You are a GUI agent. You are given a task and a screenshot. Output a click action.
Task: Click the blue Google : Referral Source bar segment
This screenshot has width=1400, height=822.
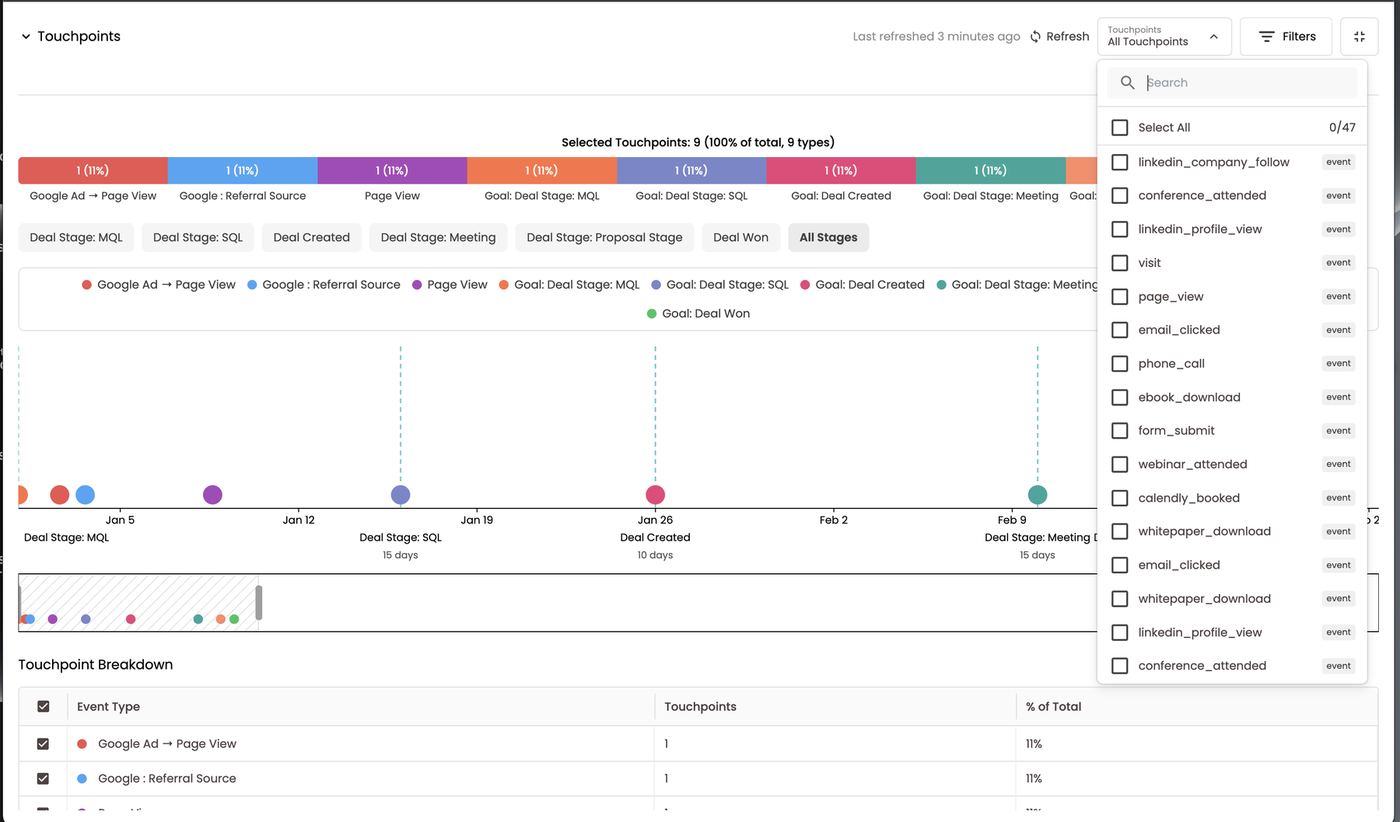coord(242,171)
